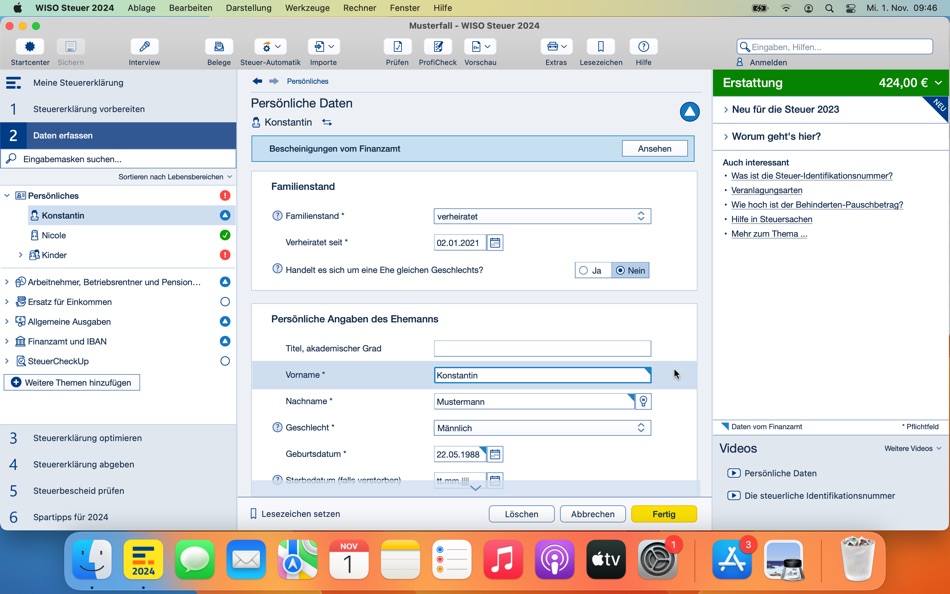Open the Darstellung menu
Image resolution: width=950 pixels, height=594 pixels.
click(248, 8)
